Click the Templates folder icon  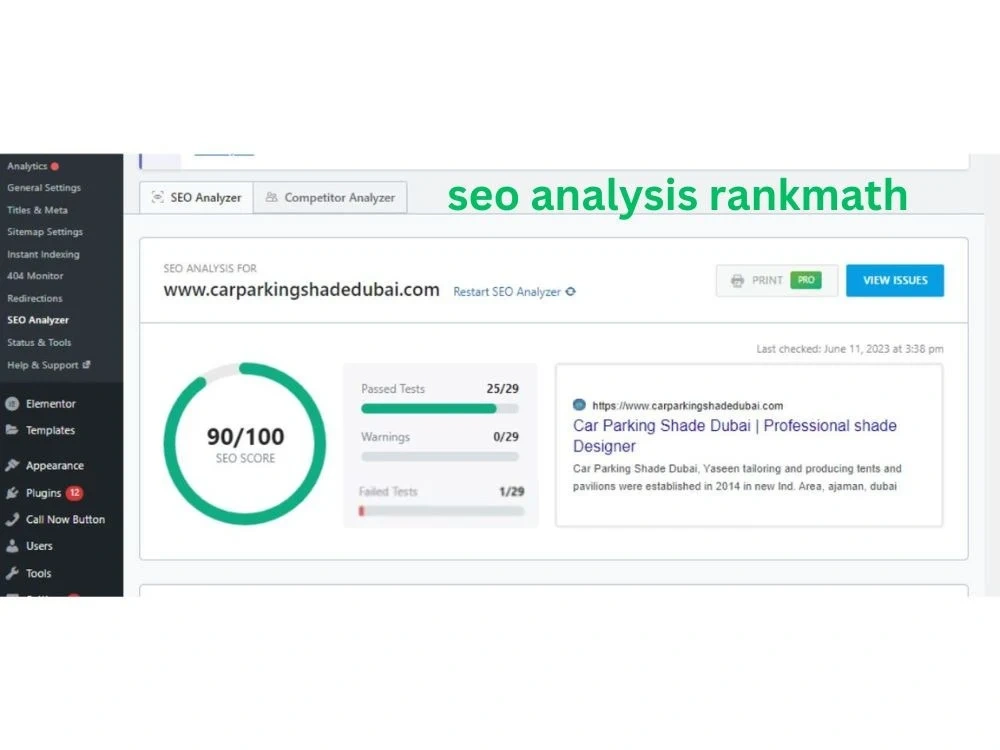11,430
